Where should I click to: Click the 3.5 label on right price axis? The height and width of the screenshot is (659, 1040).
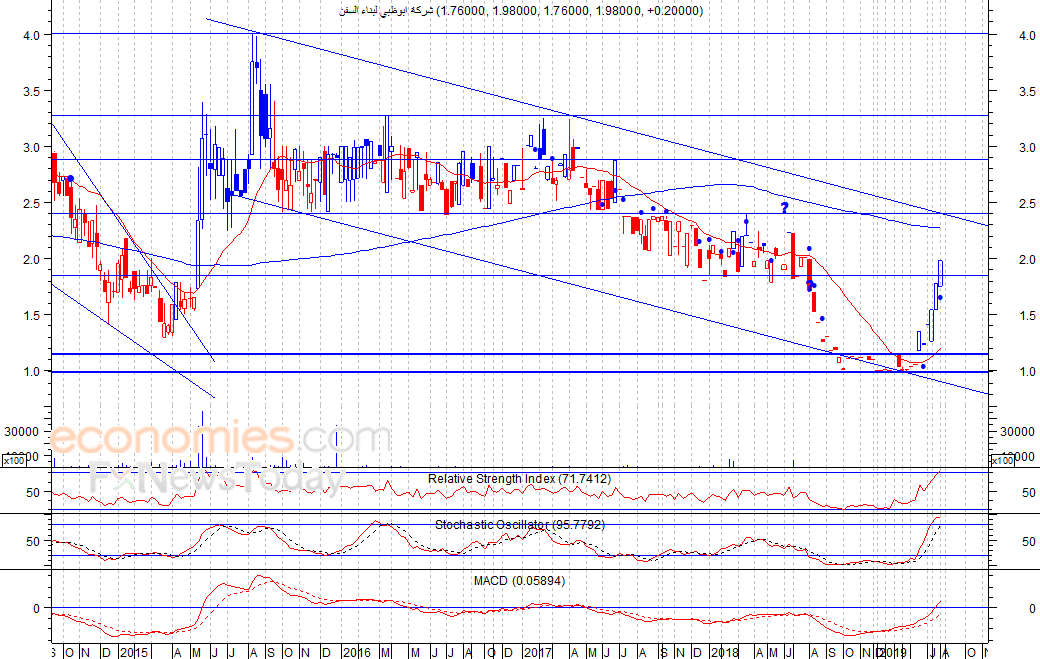click(1027, 91)
